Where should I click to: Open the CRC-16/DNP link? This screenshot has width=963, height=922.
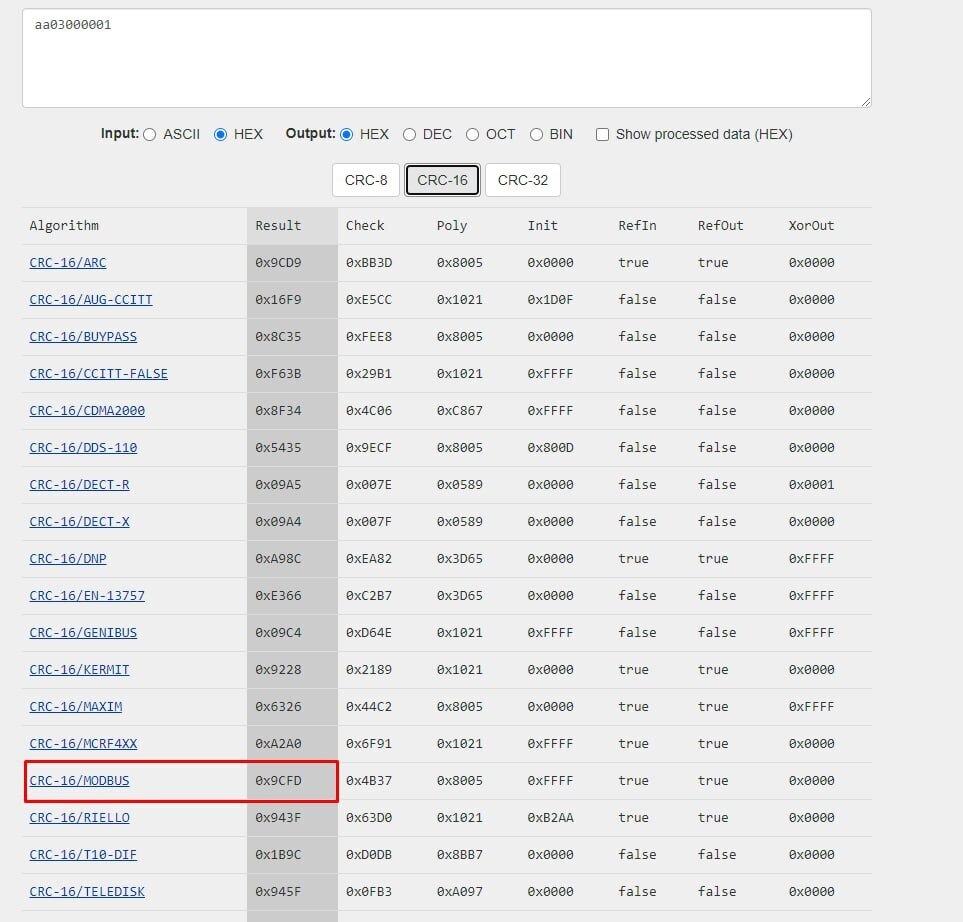pyautogui.click(x=68, y=558)
